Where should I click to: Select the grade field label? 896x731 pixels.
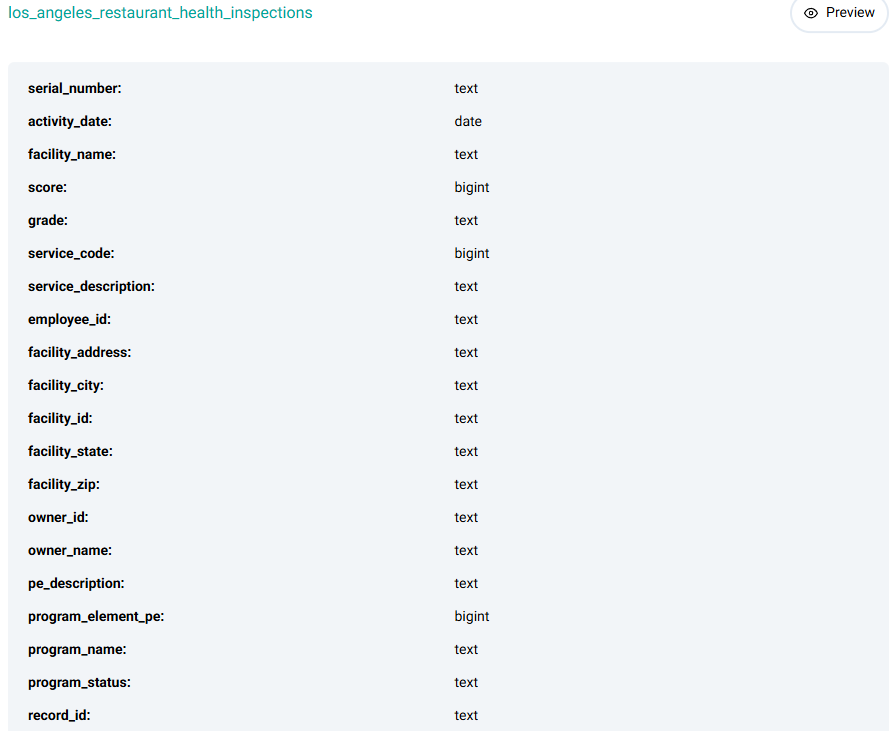[48, 221]
